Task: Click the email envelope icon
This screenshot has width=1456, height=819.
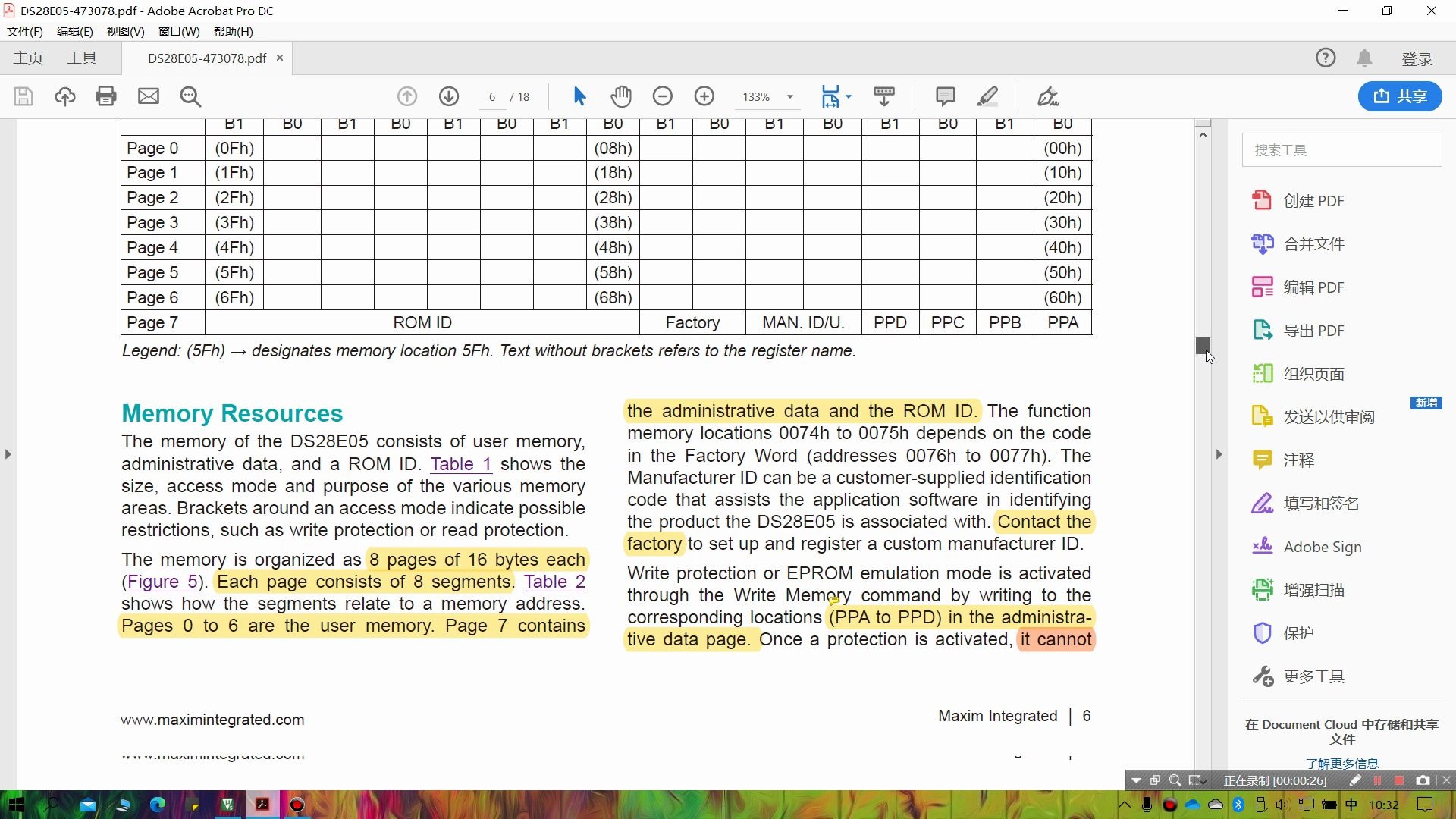Action: [149, 96]
